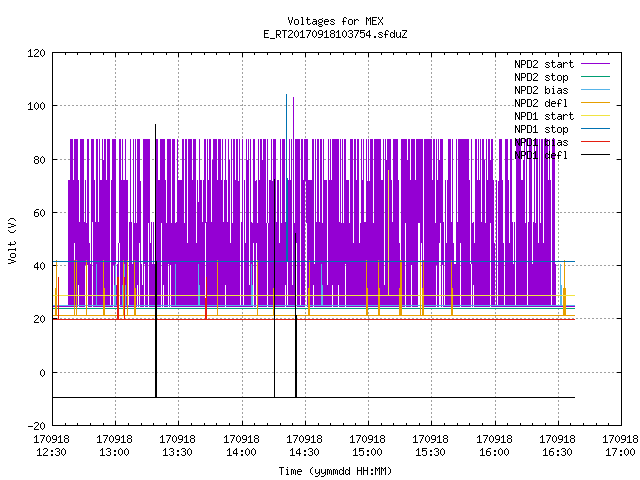This screenshot has width=640, height=480.
Task: Click the purple spike reaching above 100 volts
Action: coord(293,118)
